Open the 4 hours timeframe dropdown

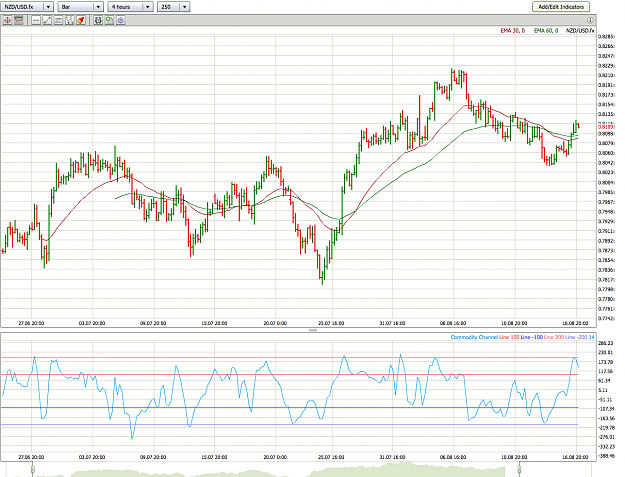(x=130, y=7)
